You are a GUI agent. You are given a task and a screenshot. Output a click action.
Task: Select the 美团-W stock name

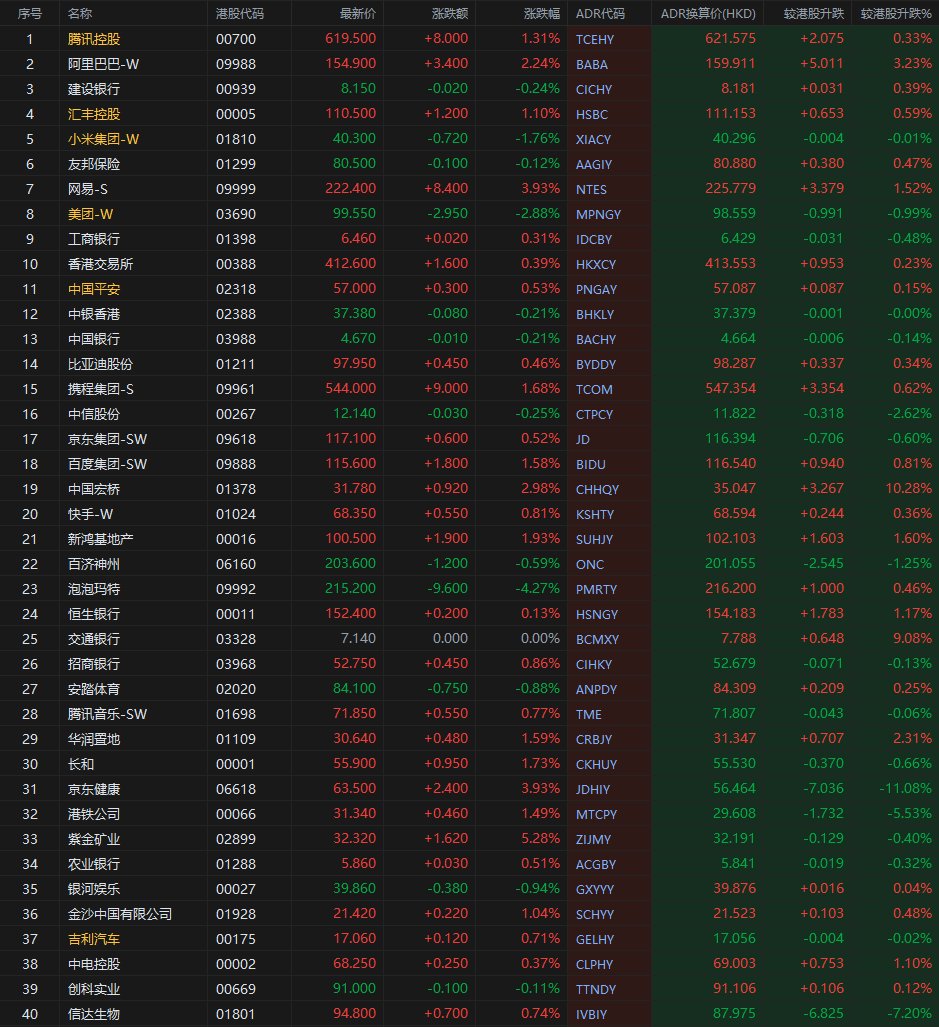pos(90,214)
